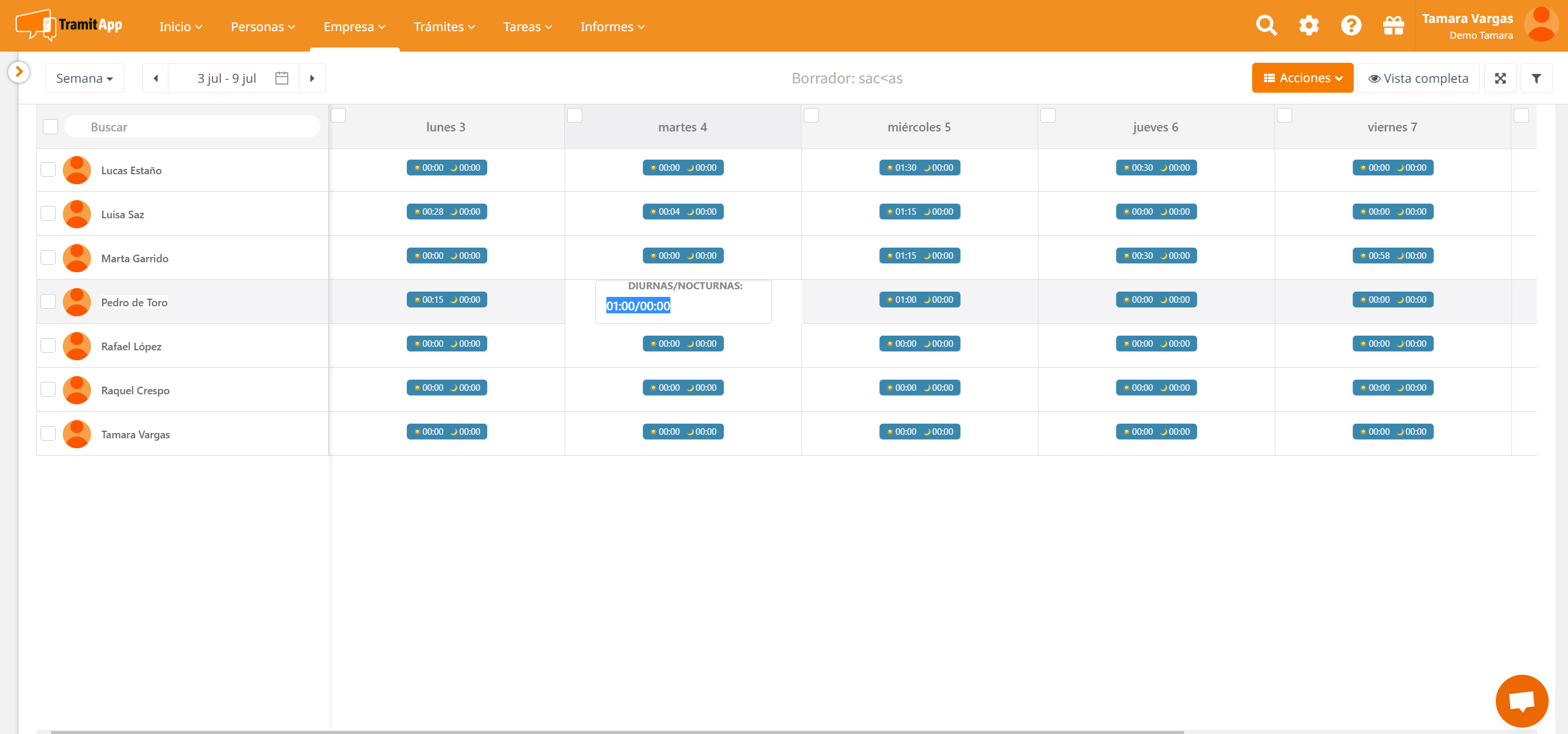Open the settings gear icon

coord(1309,26)
